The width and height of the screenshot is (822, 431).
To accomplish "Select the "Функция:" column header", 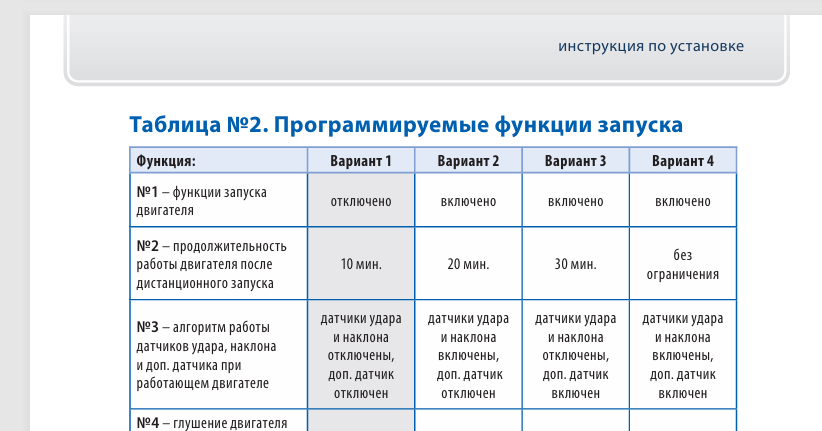I will [166, 160].
